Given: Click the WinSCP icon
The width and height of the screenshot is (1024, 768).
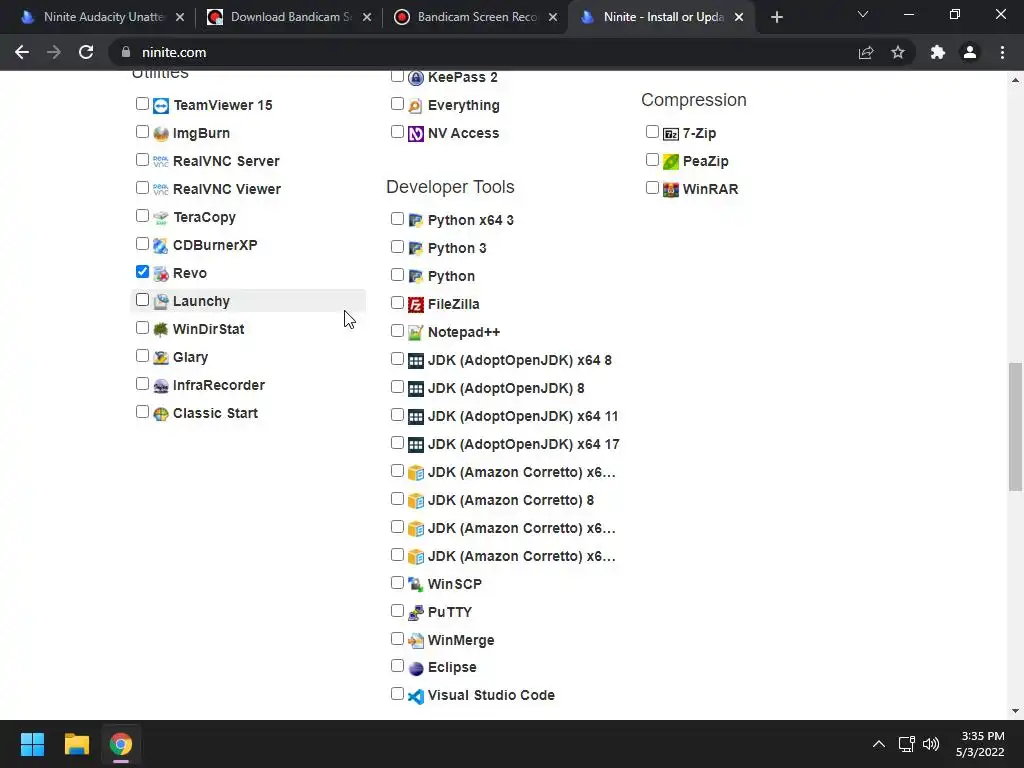Looking at the screenshot, I should (415, 584).
